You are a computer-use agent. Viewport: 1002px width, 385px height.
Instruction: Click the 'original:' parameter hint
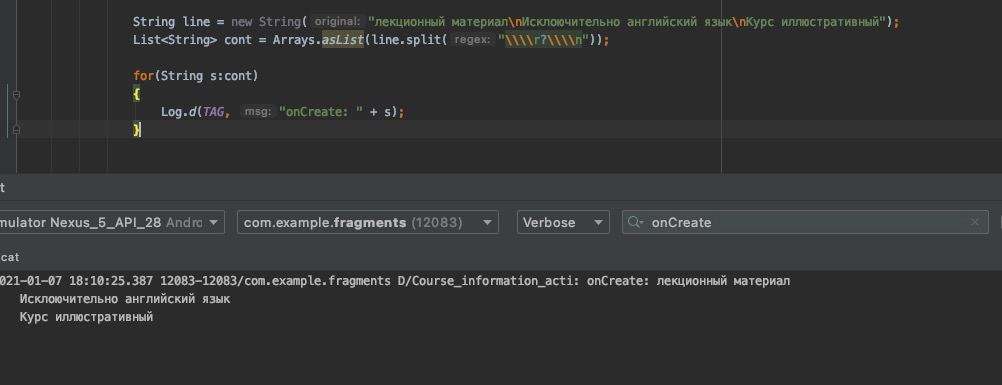337,22
